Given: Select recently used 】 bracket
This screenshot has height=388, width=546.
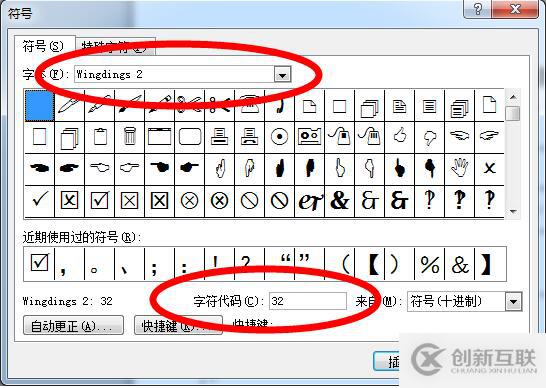Looking at the screenshot, I should tap(489, 264).
